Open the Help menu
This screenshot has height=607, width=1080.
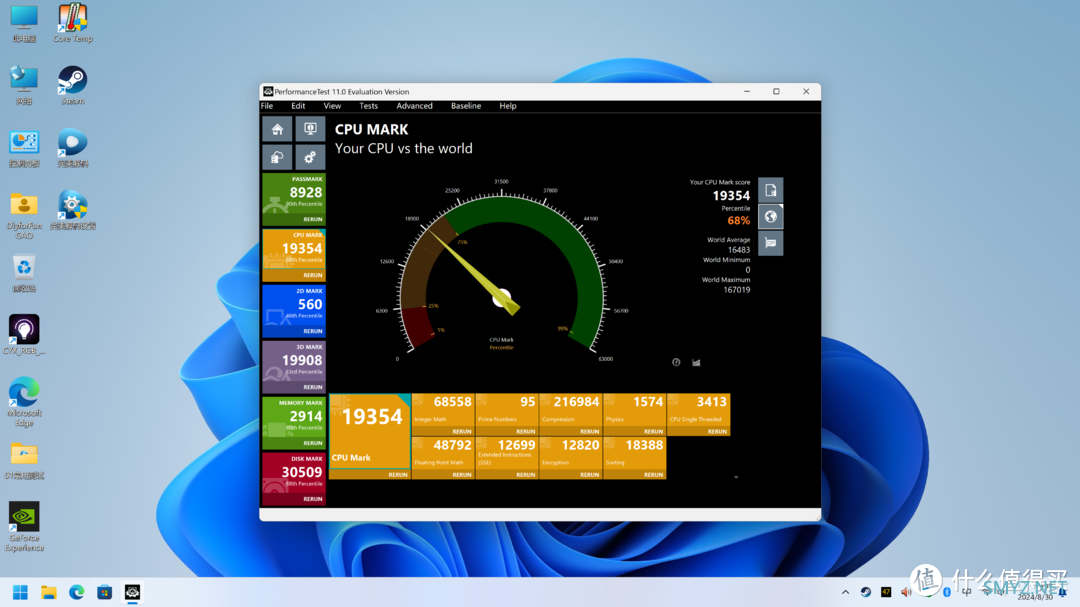[508, 106]
